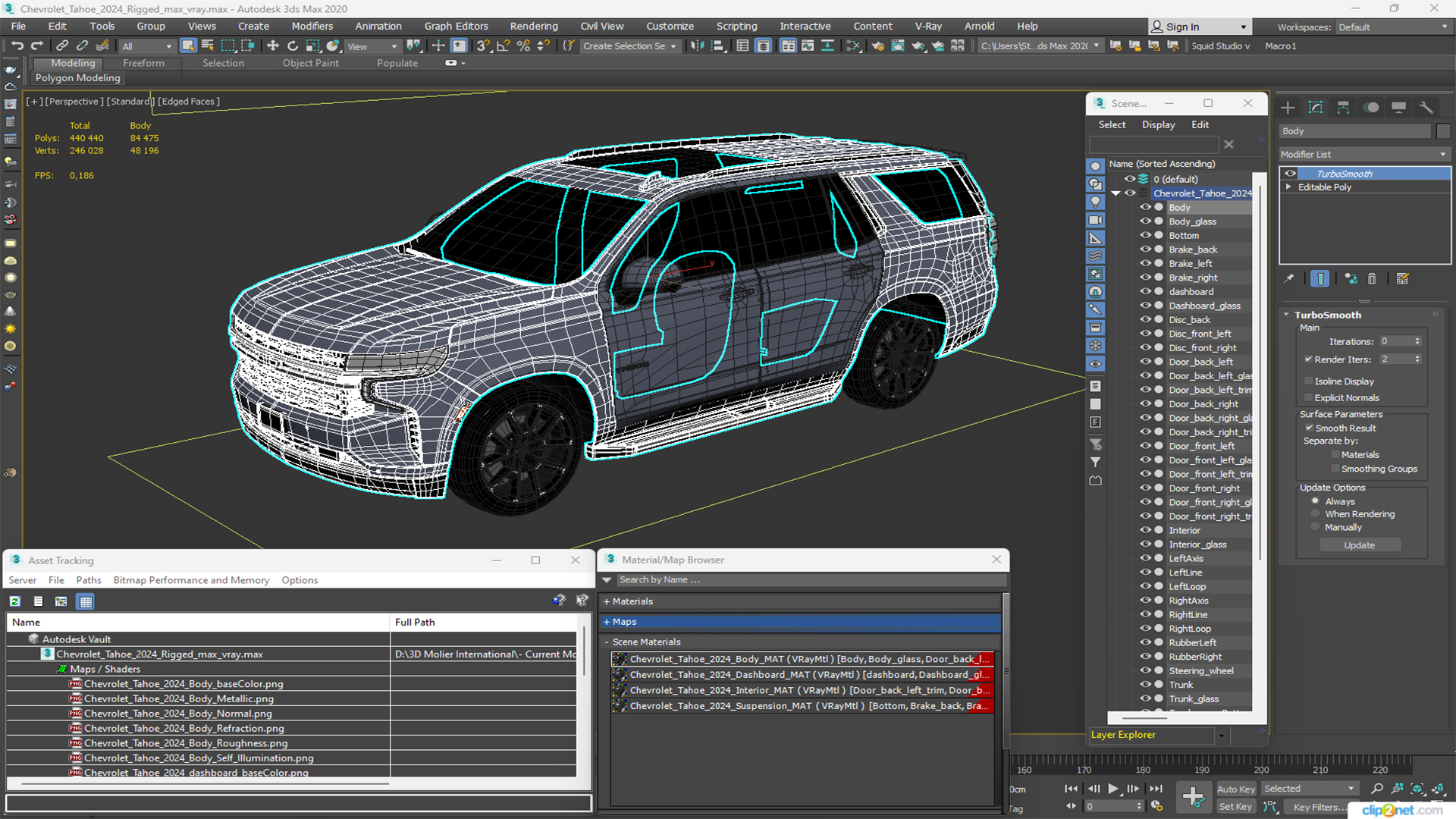Open Time Configuration clock icon
Image resolution: width=1456 pixels, height=819 pixels.
[x=1156, y=806]
